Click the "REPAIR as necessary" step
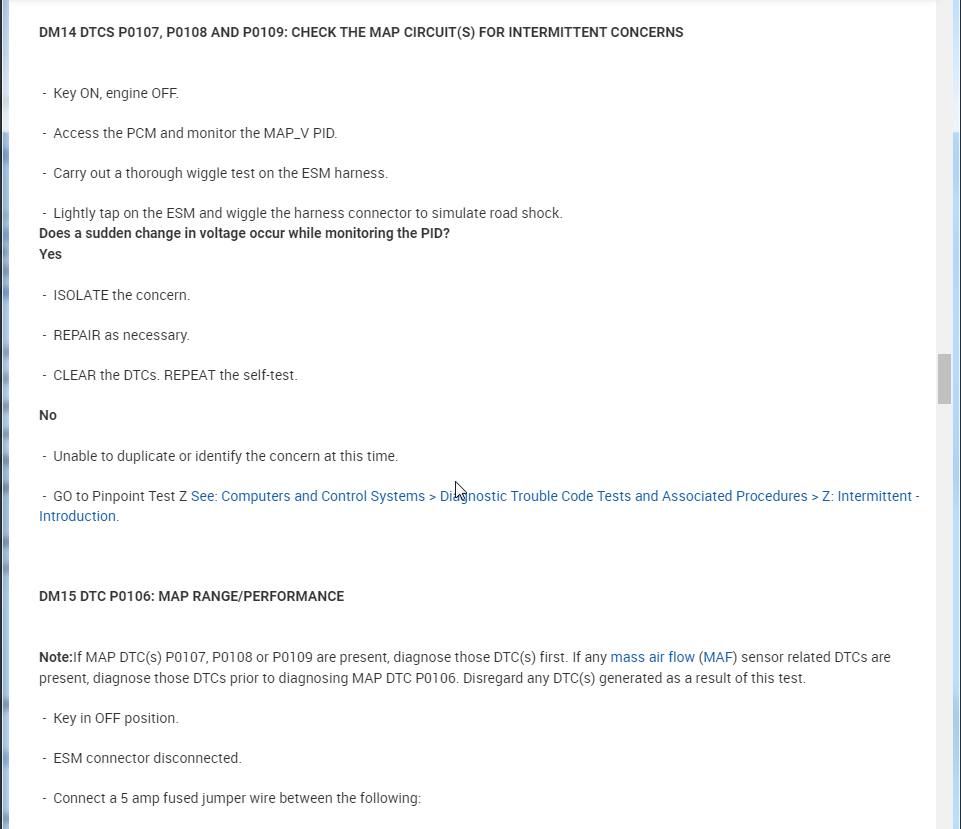This screenshot has width=961, height=829. [x=121, y=336]
